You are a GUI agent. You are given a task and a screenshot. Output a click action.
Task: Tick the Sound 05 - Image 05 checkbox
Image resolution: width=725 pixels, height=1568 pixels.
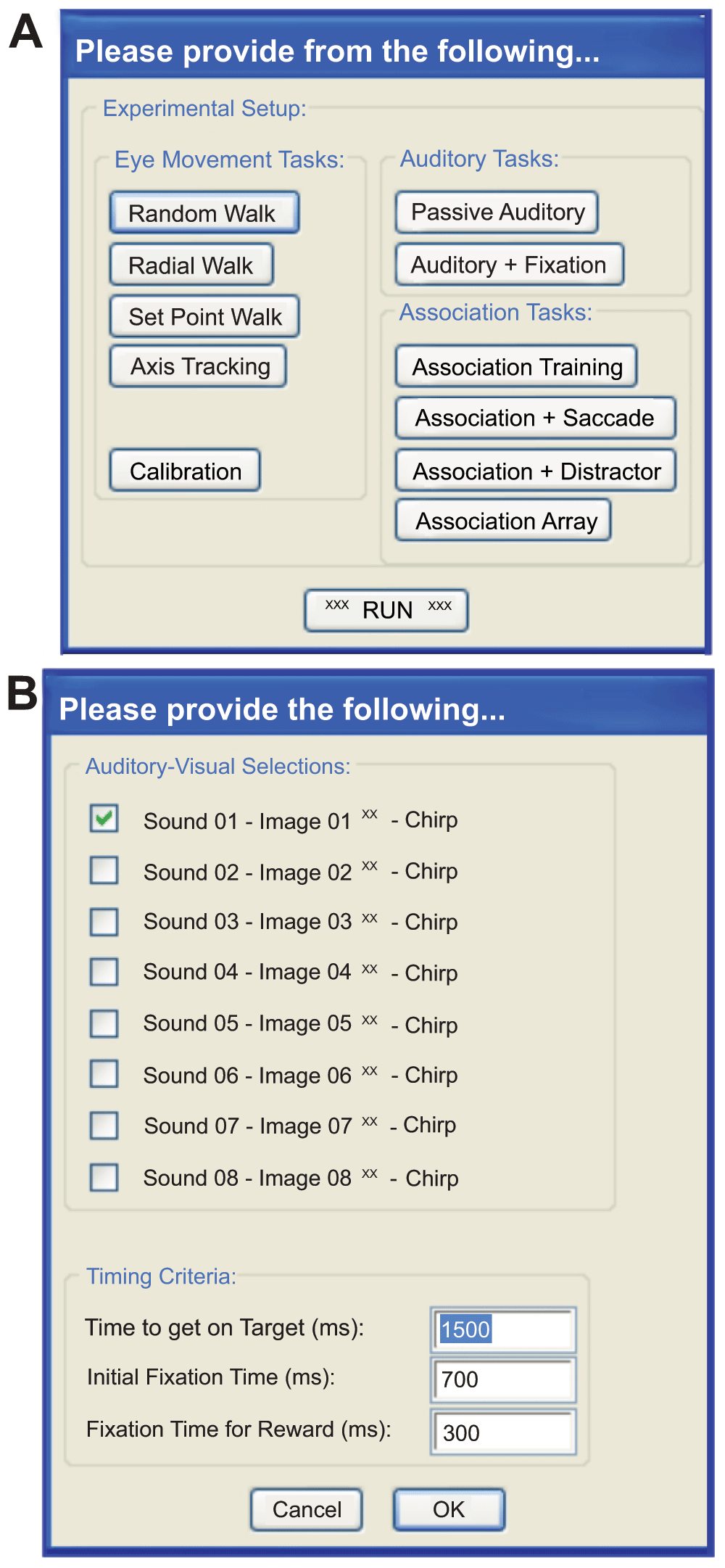[x=104, y=1023]
